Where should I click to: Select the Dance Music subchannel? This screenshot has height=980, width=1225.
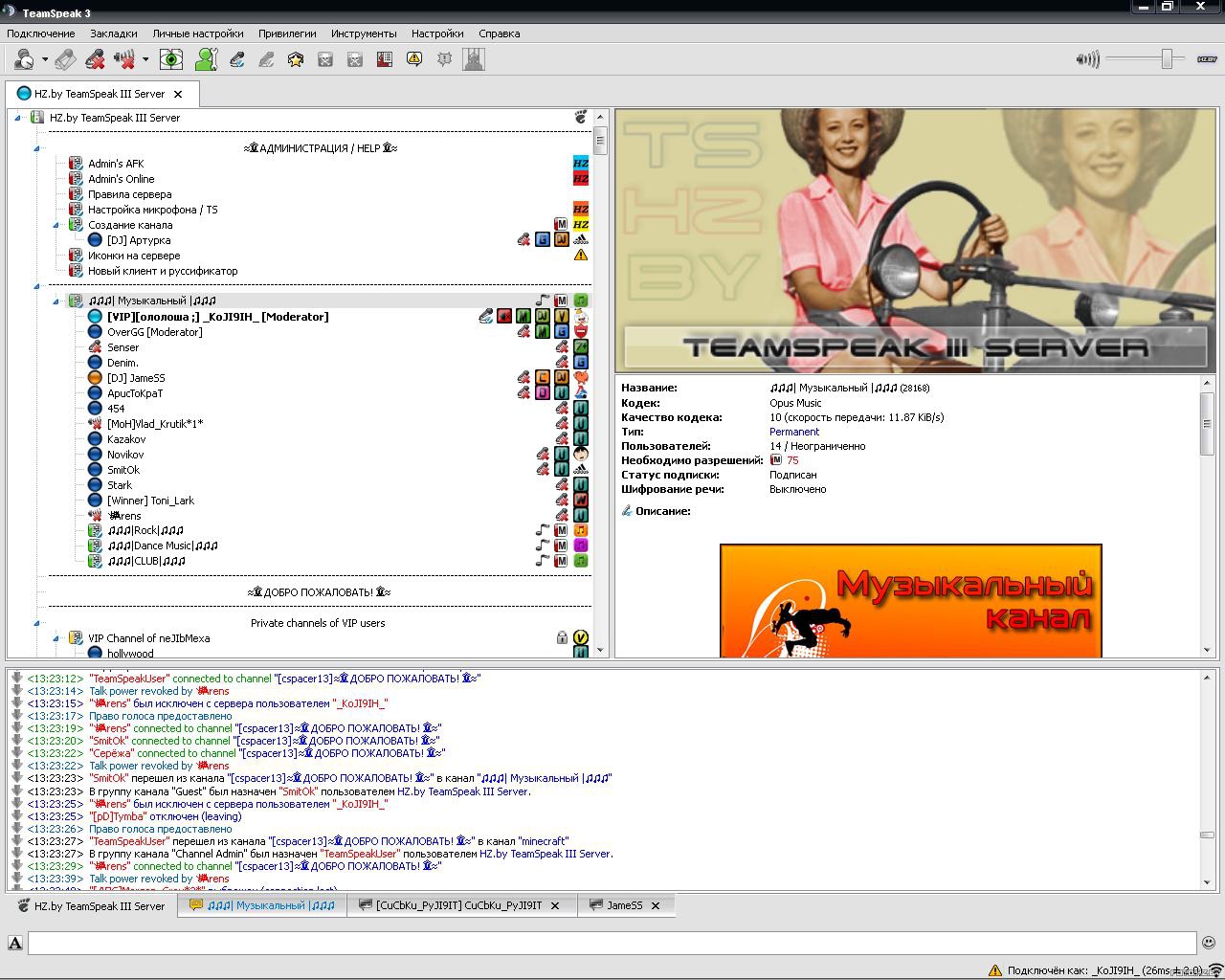click(163, 546)
